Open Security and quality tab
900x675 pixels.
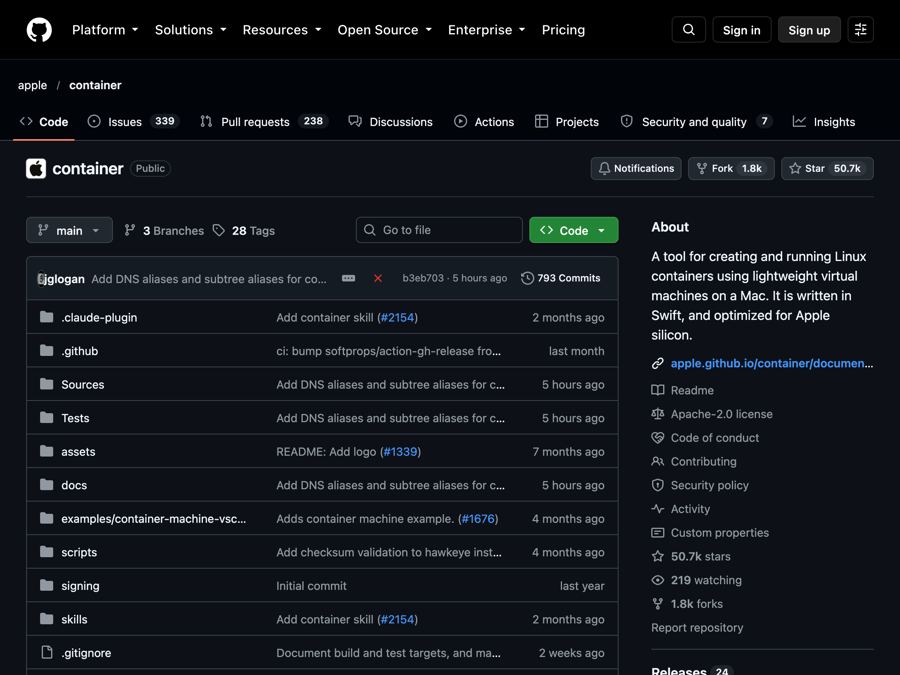pos(696,122)
